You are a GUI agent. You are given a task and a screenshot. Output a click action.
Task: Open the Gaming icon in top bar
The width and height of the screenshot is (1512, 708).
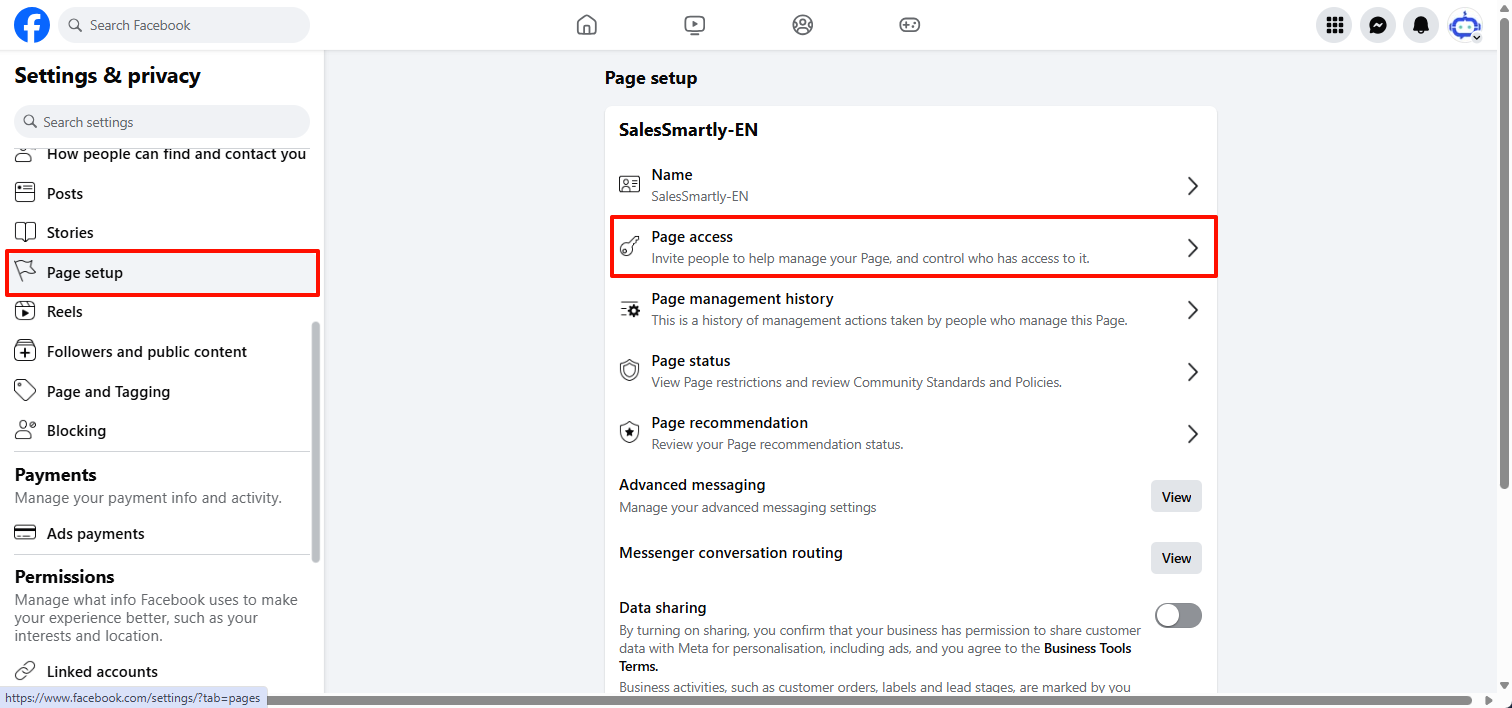tap(909, 25)
